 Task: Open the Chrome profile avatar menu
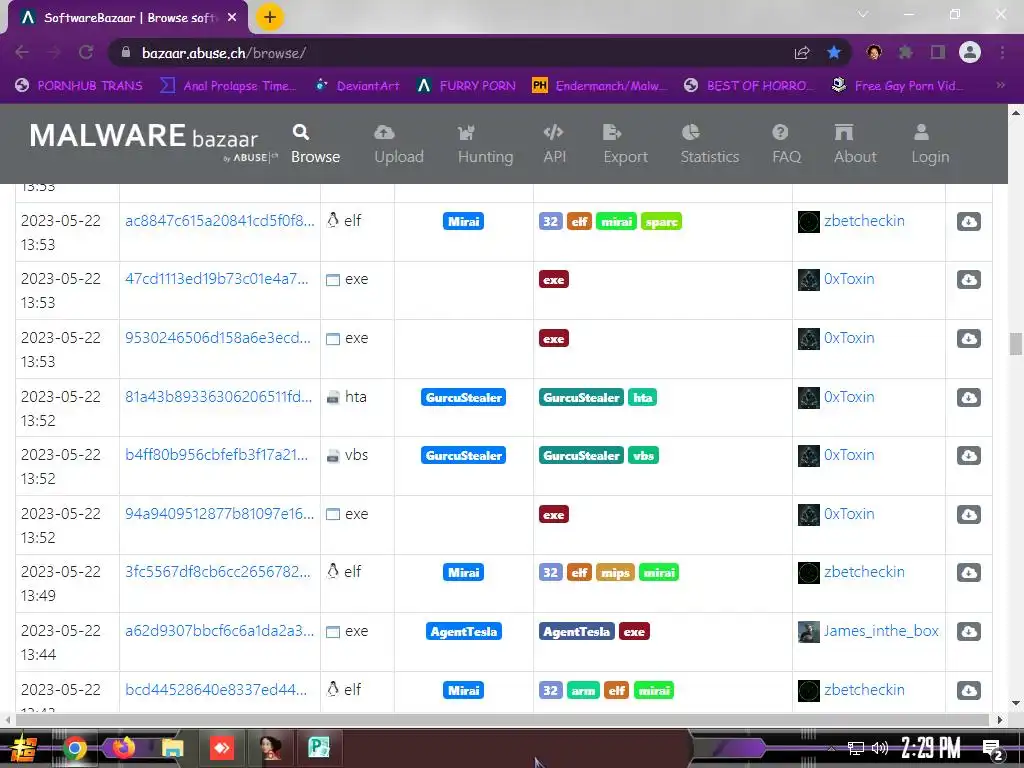(x=970, y=52)
